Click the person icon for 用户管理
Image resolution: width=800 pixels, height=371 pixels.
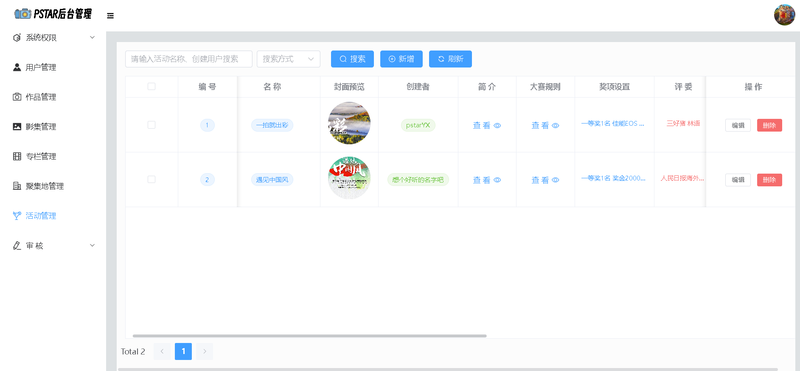tap(17, 67)
